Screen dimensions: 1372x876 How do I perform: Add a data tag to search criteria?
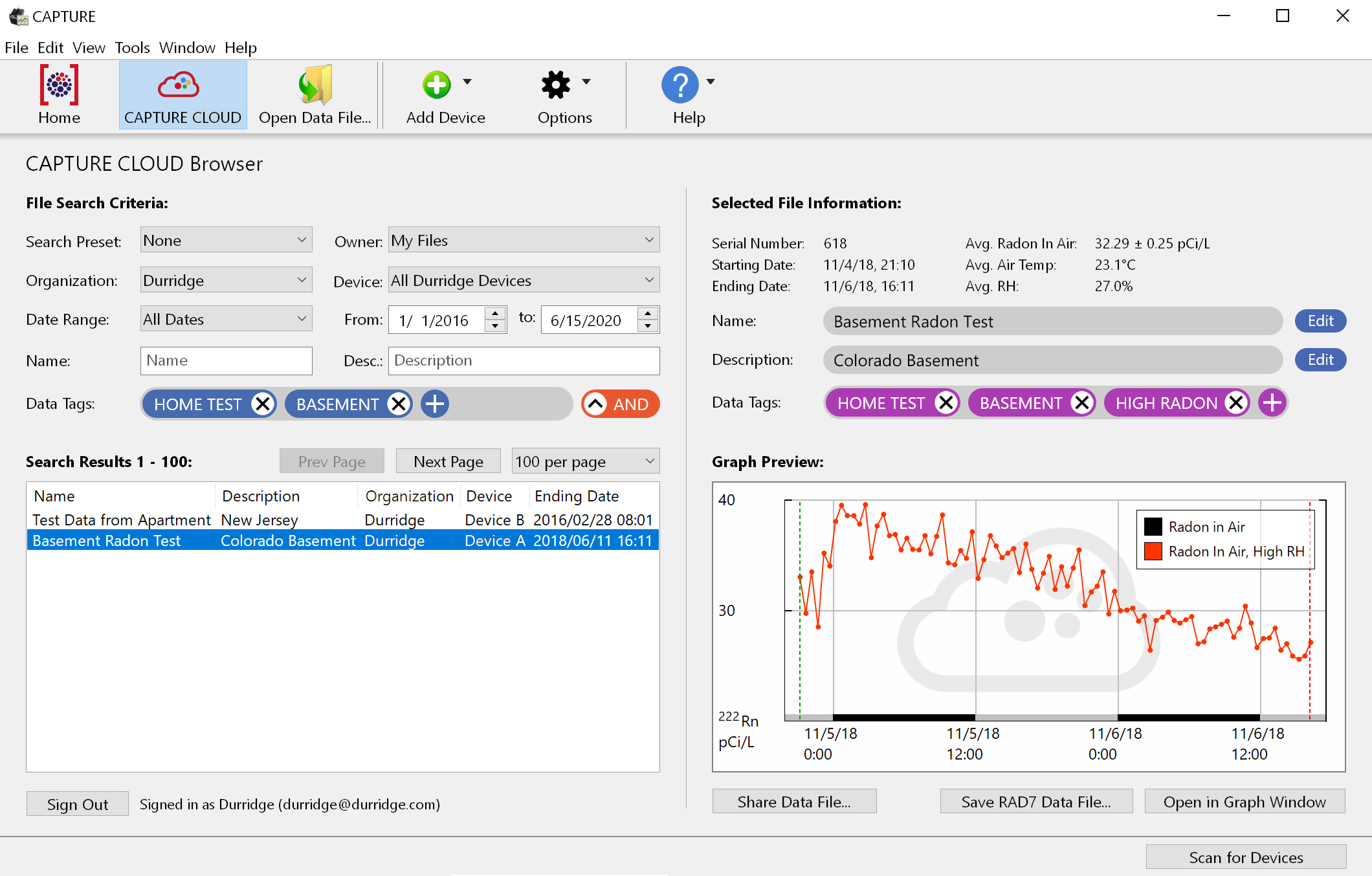[x=435, y=404]
